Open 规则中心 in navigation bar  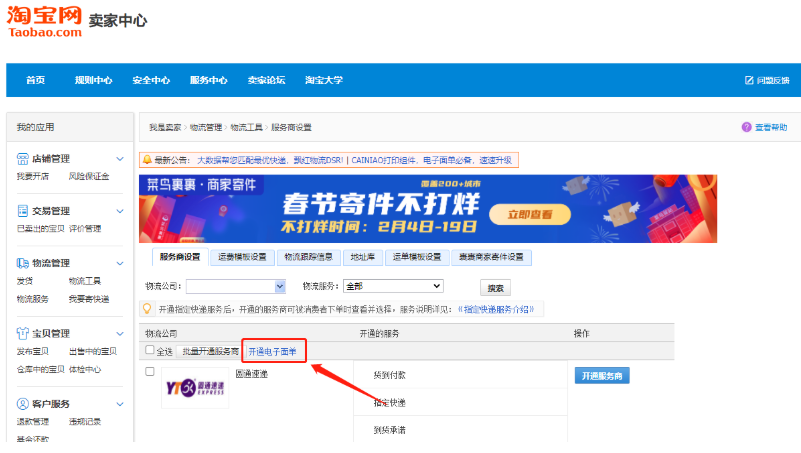93,80
